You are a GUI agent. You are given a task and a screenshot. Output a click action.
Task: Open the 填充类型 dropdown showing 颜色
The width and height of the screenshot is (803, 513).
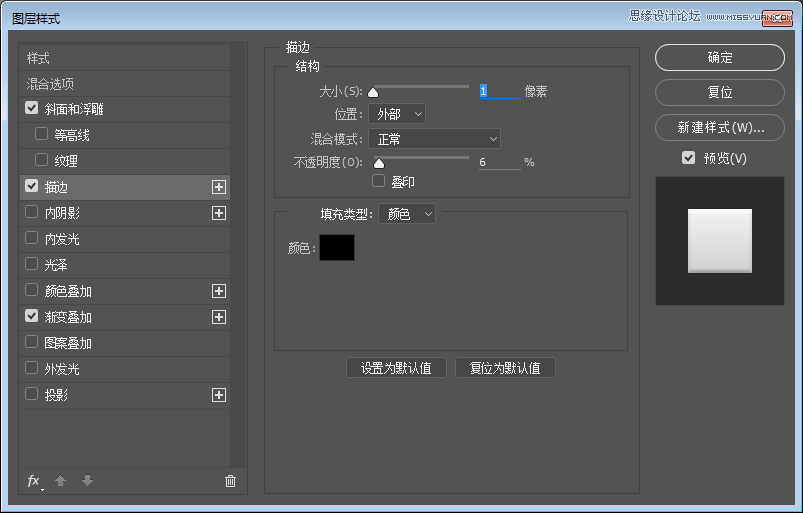coord(407,214)
